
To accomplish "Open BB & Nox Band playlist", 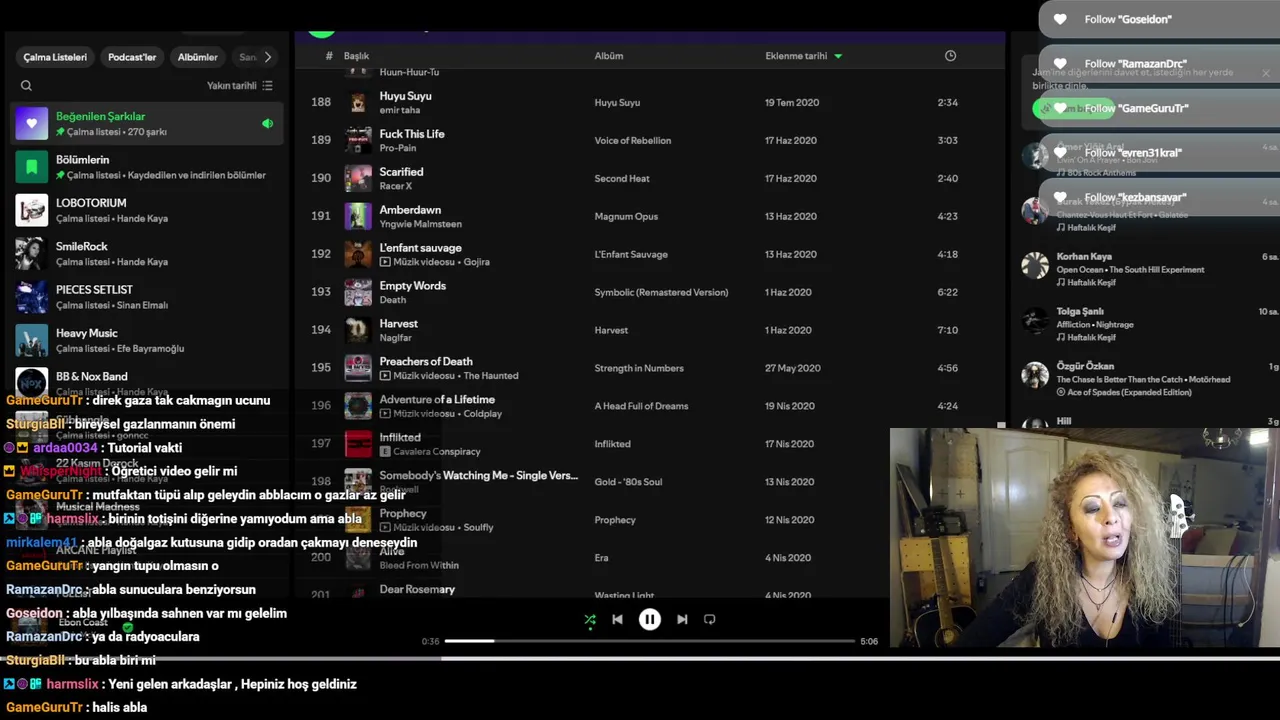I will pyautogui.click(x=147, y=382).
